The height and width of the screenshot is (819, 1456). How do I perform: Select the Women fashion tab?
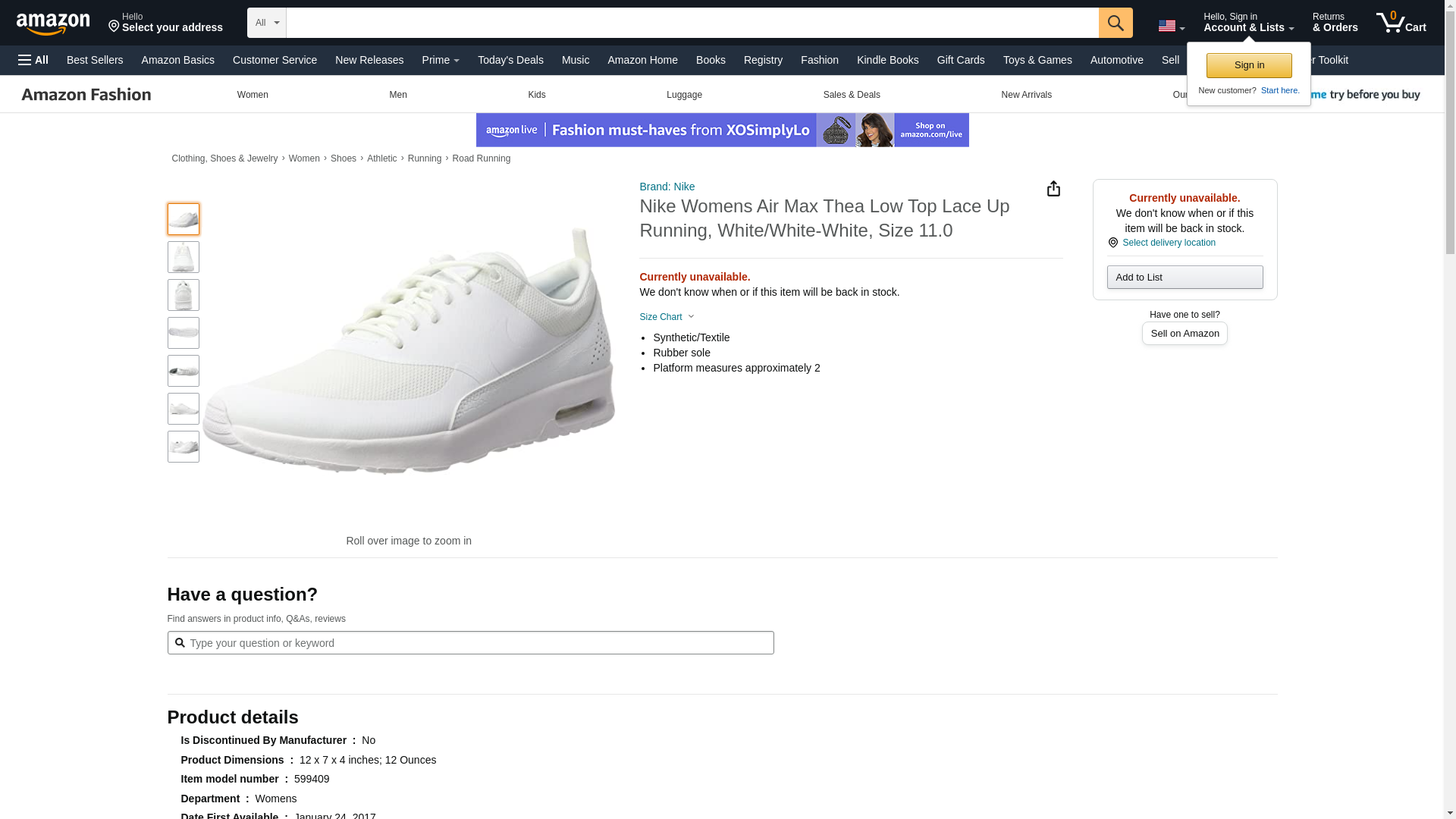tap(253, 95)
